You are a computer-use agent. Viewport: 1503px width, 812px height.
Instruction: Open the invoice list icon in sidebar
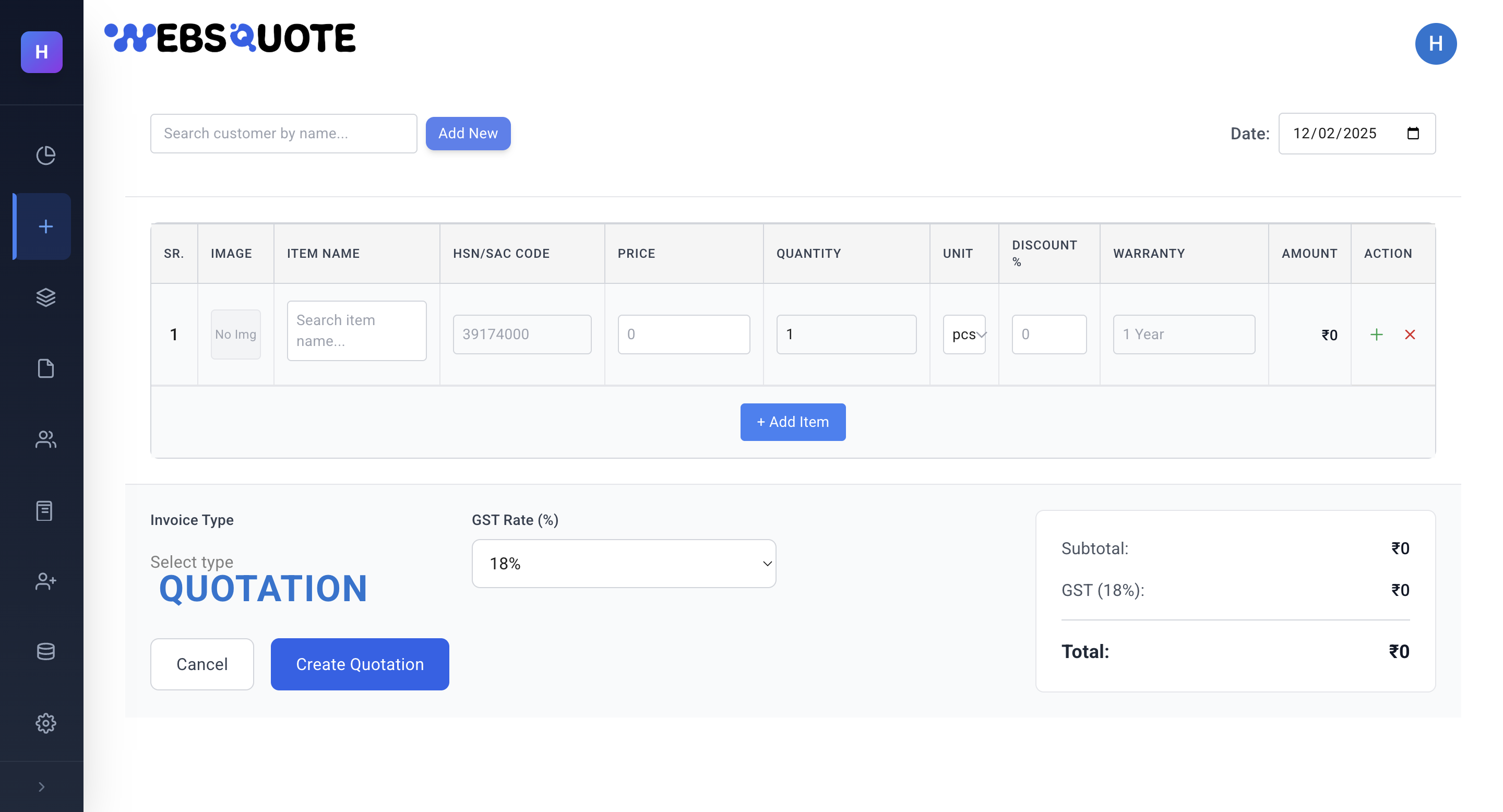tap(45, 511)
